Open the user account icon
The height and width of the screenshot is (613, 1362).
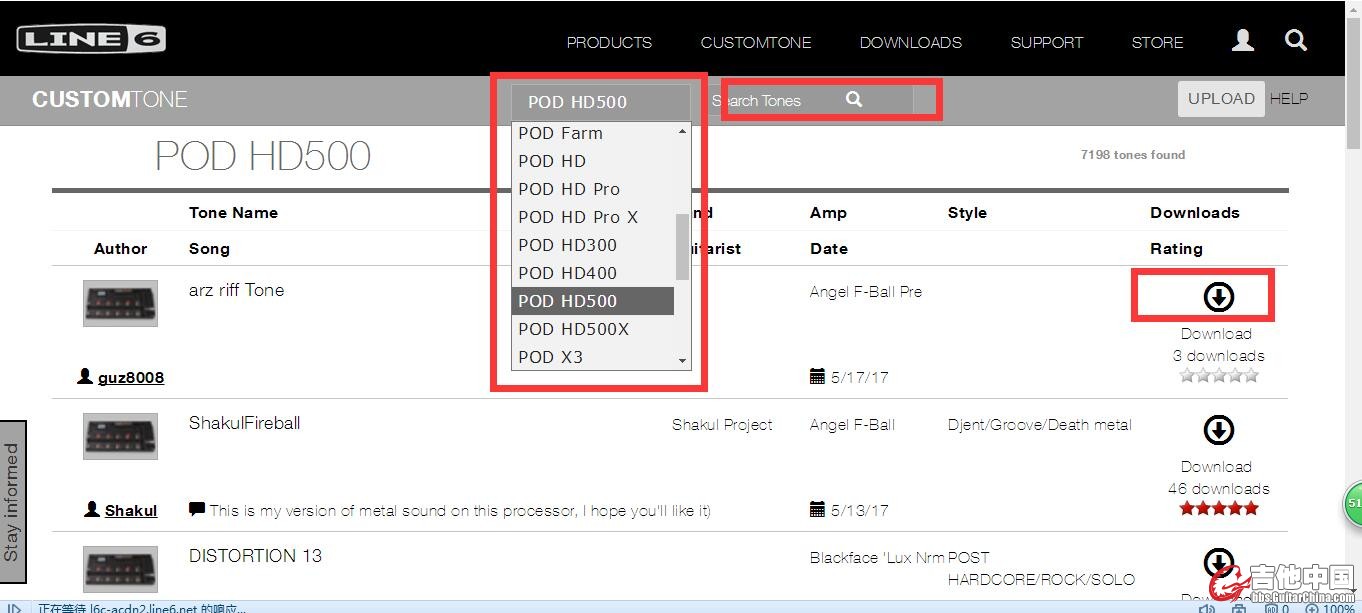[x=1243, y=40]
